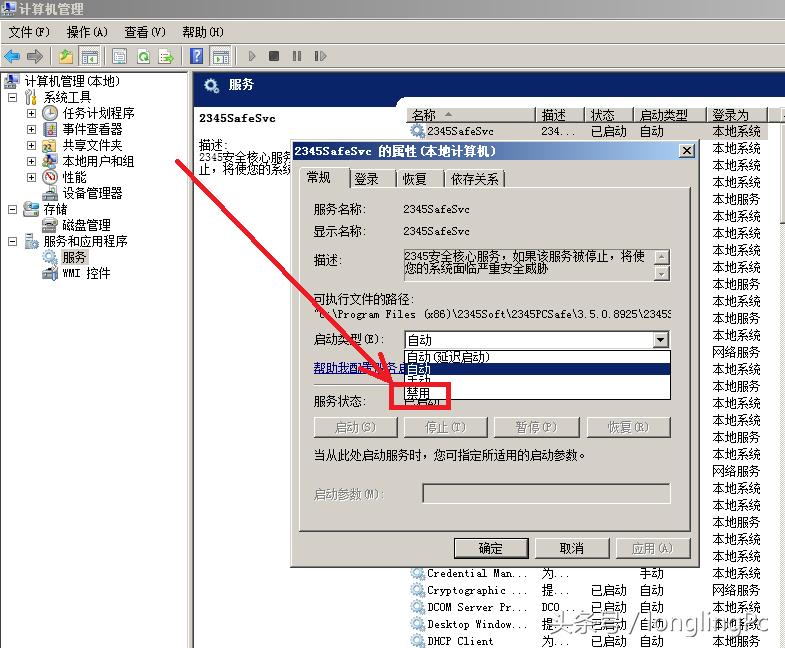Click the 应用(A) button
Image resolution: width=785 pixels, height=648 pixels.
[x=653, y=548]
